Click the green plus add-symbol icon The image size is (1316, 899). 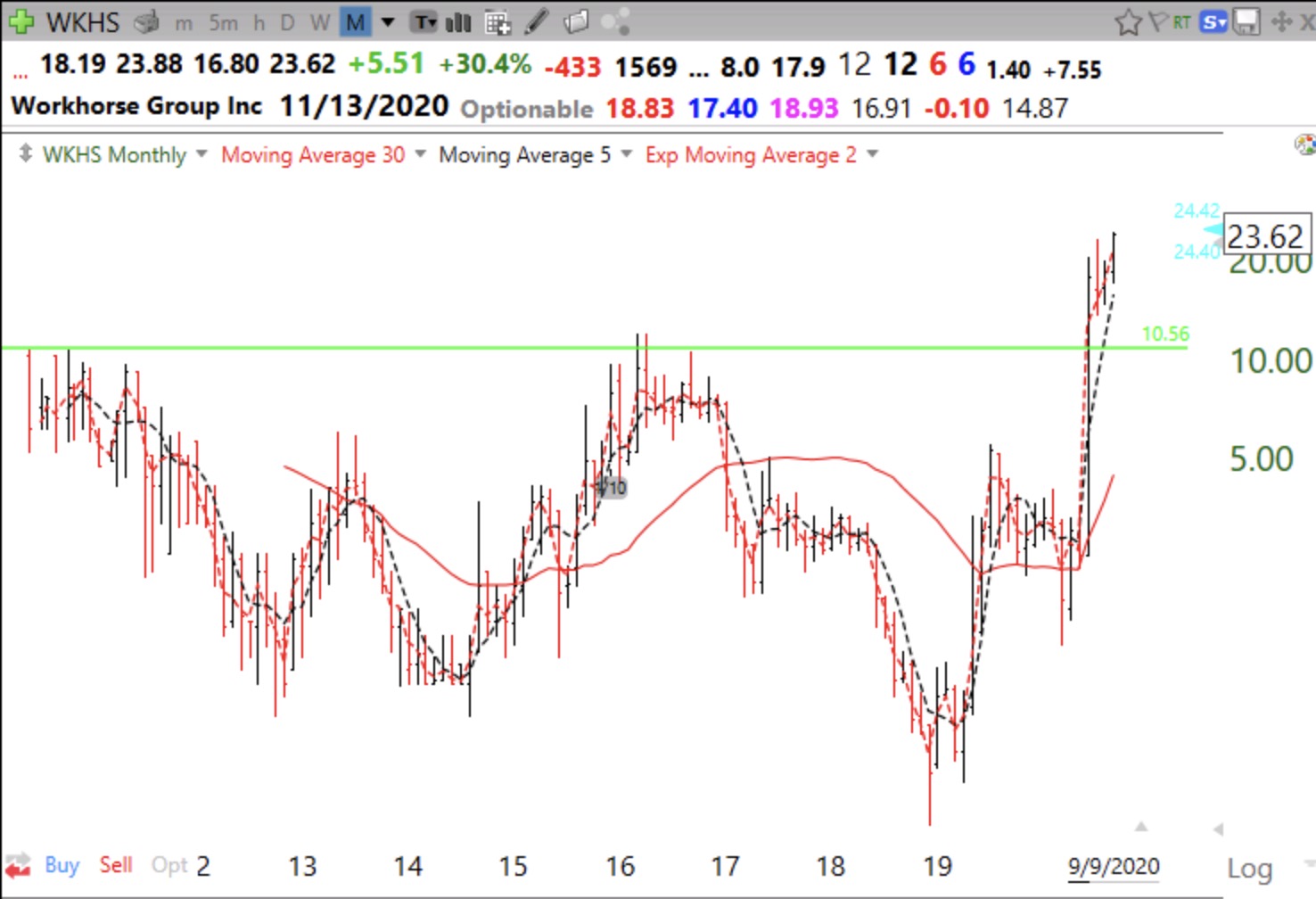(20, 21)
